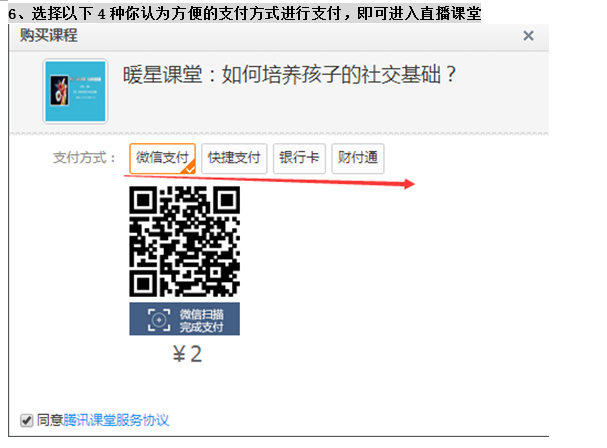The height and width of the screenshot is (448, 607).
Task: Toggle the 同意 agreement checkbox
Action: pos(26,420)
